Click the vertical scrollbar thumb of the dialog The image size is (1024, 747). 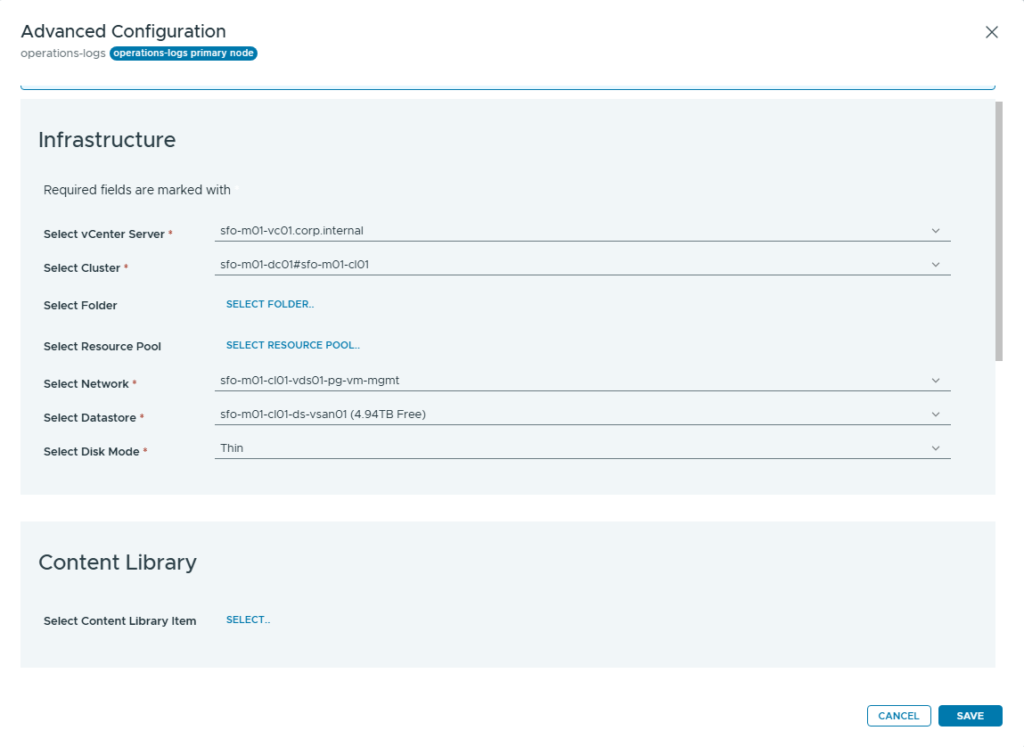pos(998,230)
